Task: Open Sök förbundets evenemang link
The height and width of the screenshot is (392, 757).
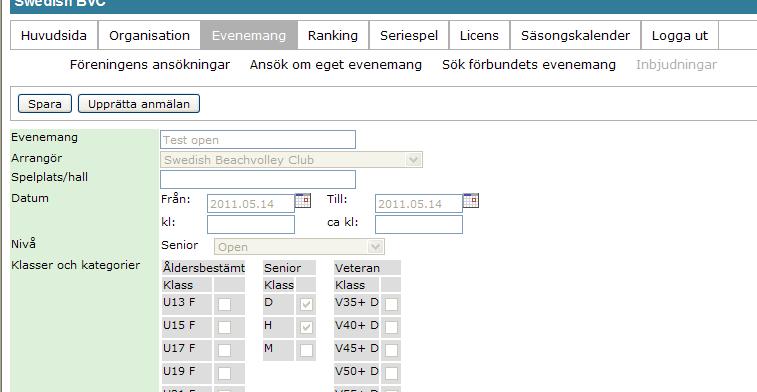Action: click(529, 65)
